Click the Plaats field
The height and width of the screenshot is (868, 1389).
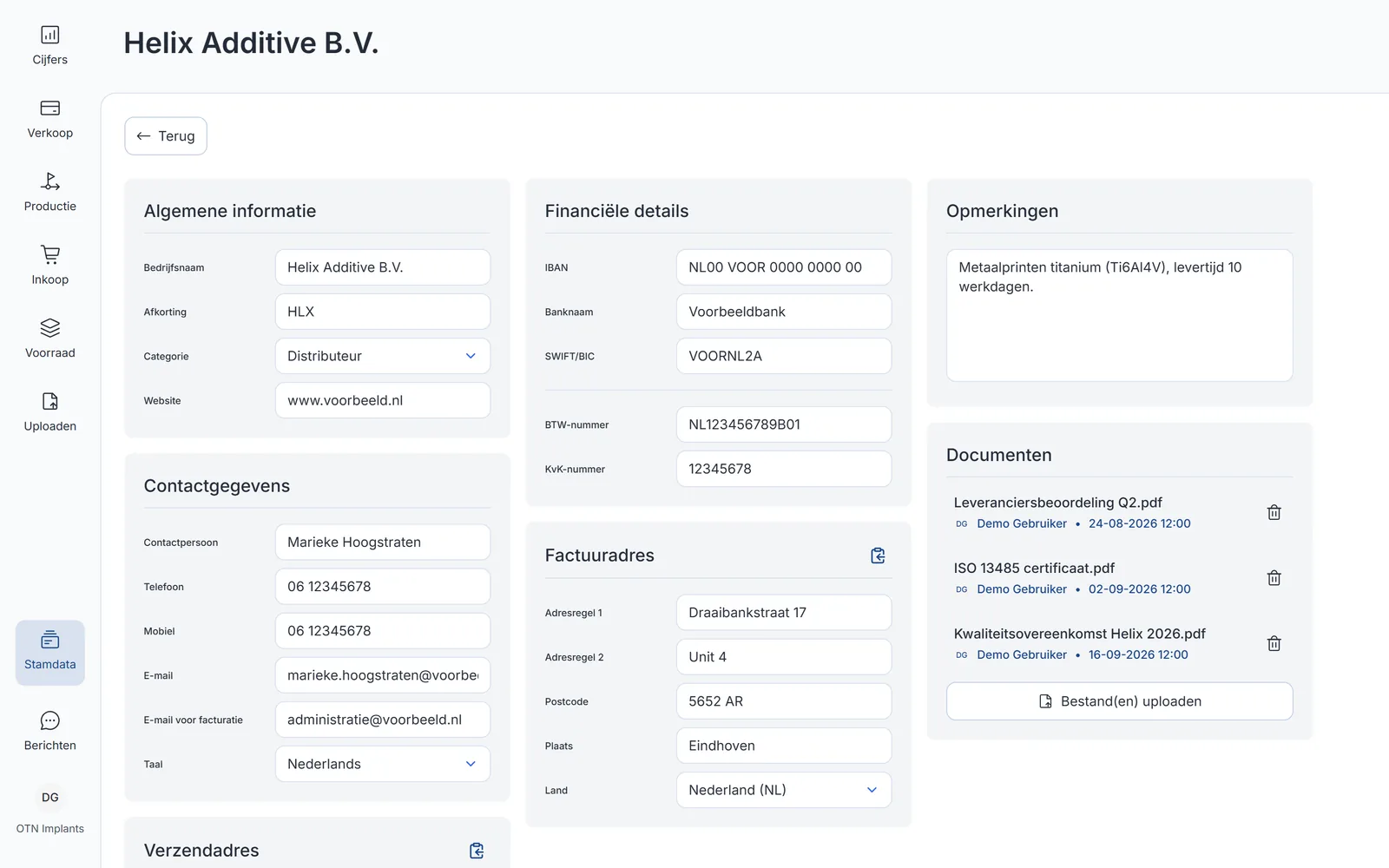pos(784,746)
